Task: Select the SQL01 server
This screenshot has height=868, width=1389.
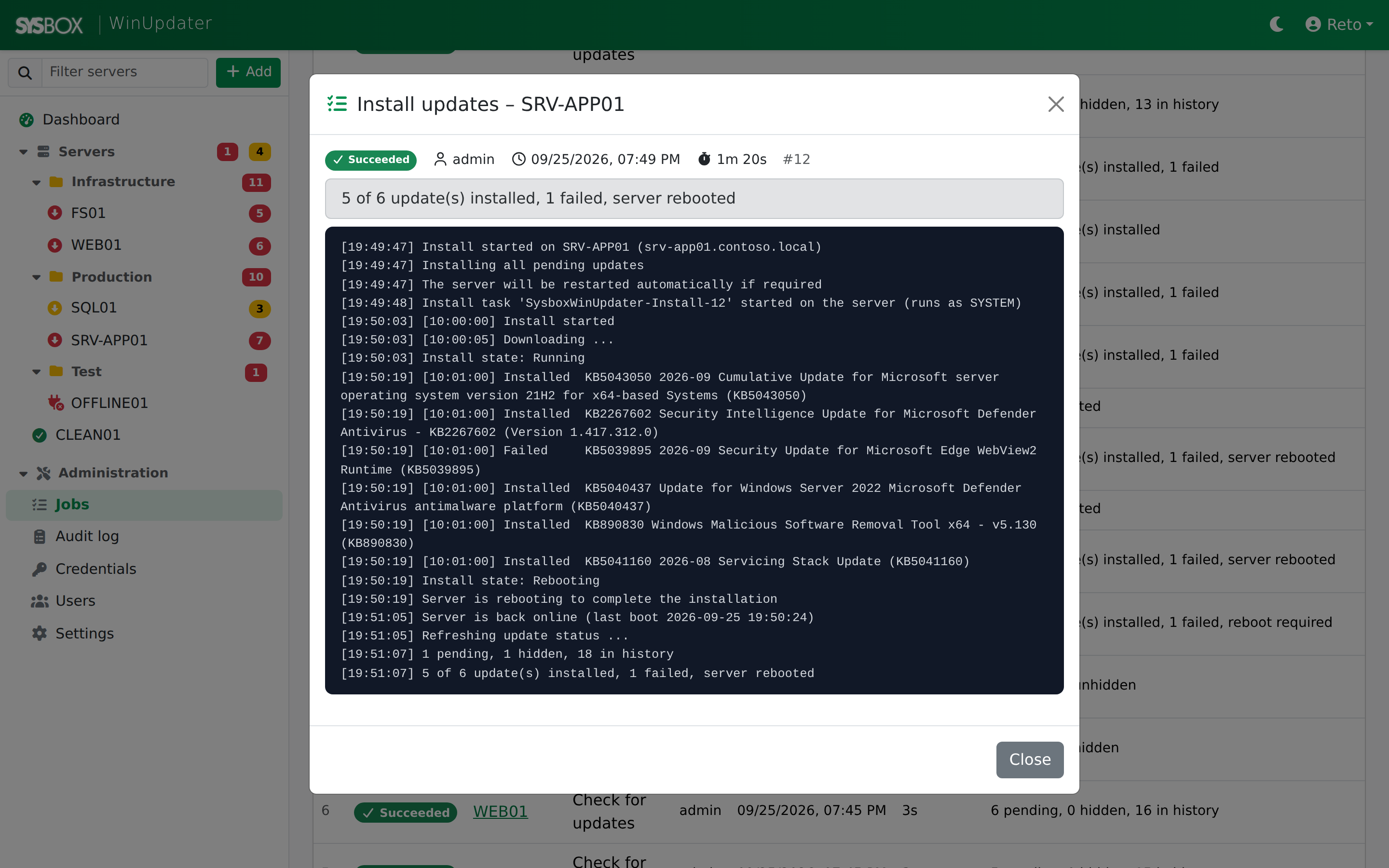Action: tap(94, 308)
